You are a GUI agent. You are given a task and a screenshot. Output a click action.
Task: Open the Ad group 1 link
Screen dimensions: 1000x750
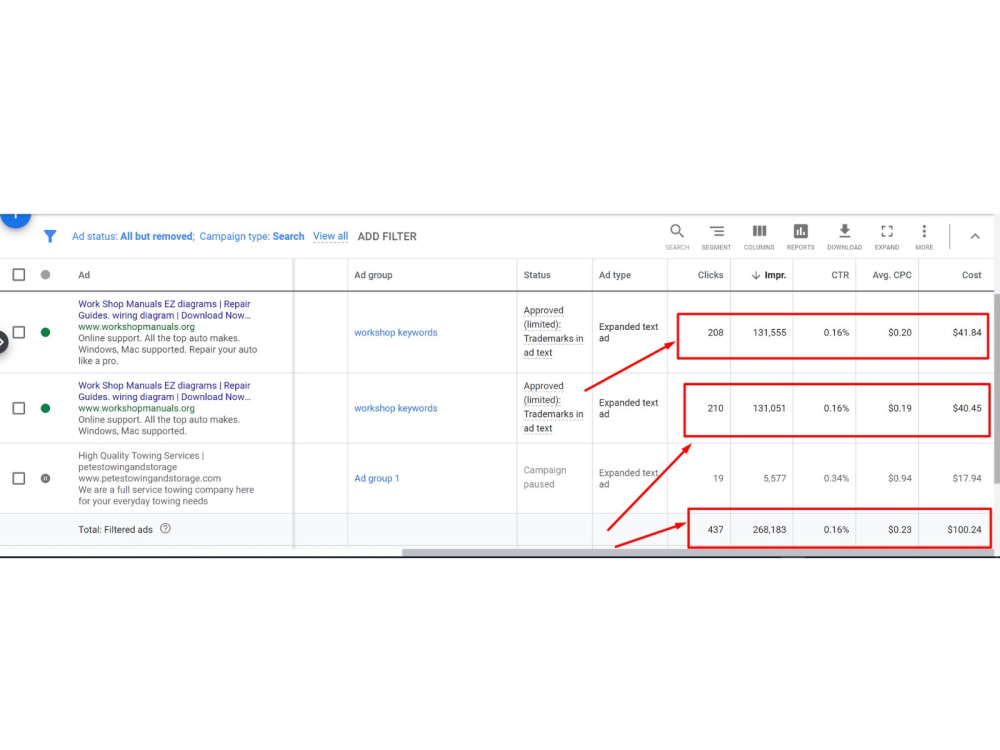click(x=377, y=478)
